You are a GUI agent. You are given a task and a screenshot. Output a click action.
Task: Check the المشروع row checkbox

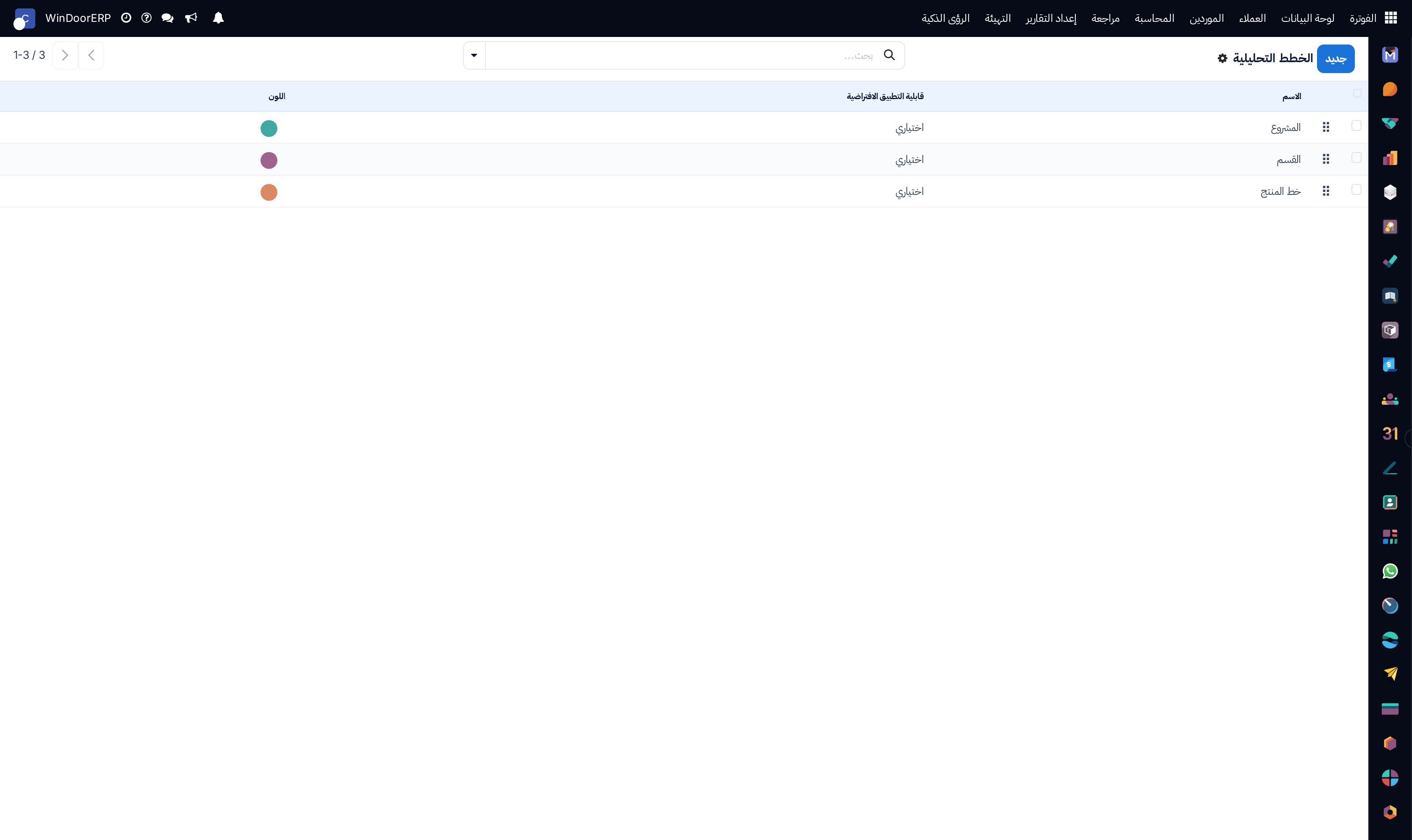pos(1356,126)
